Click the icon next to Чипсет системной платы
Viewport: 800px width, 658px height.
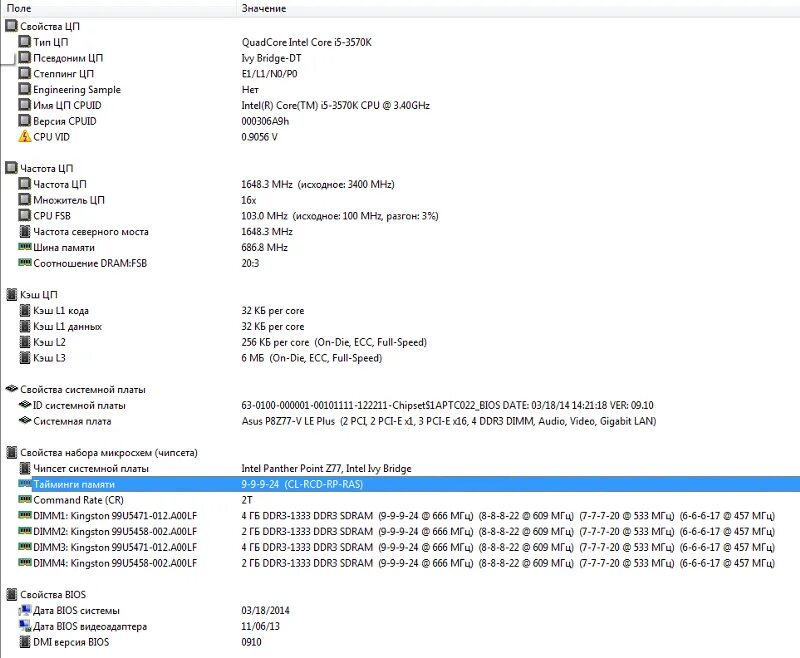(24, 468)
